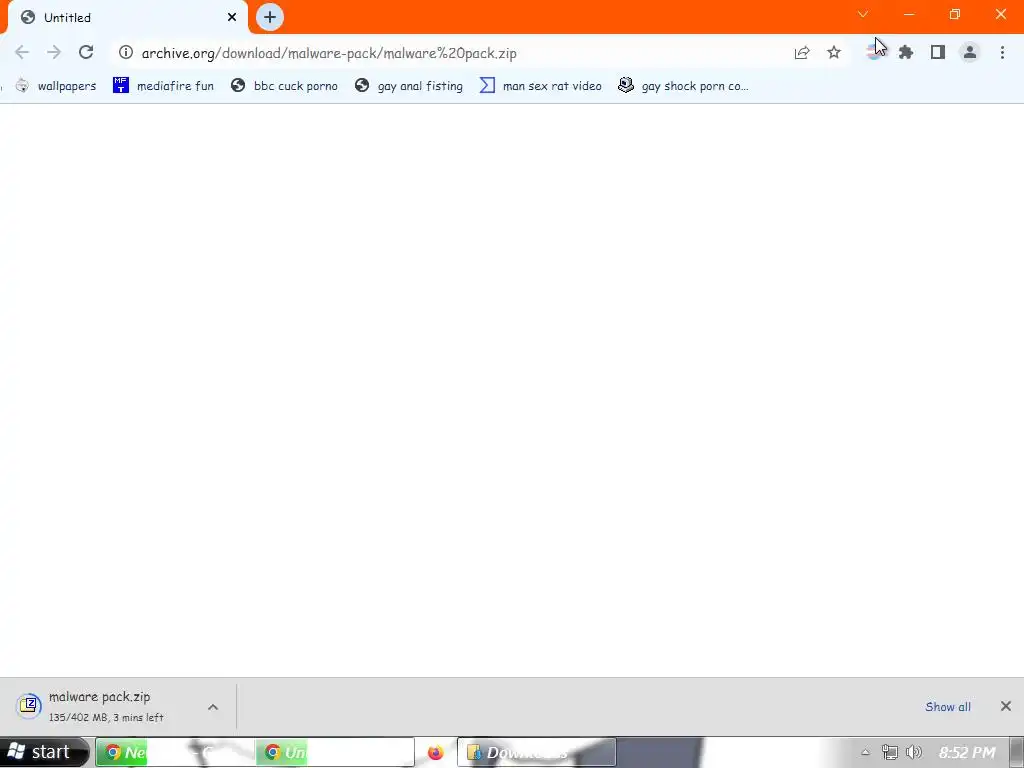Open the mediafire fun bookmark

coord(163,86)
